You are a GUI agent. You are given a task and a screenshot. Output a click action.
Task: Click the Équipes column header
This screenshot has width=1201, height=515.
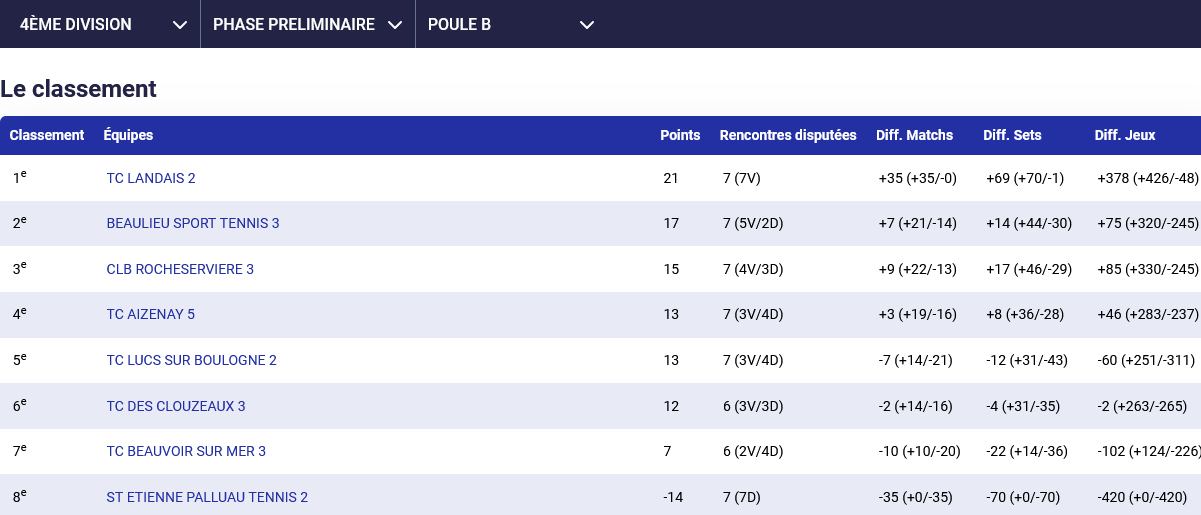pos(128,135)
